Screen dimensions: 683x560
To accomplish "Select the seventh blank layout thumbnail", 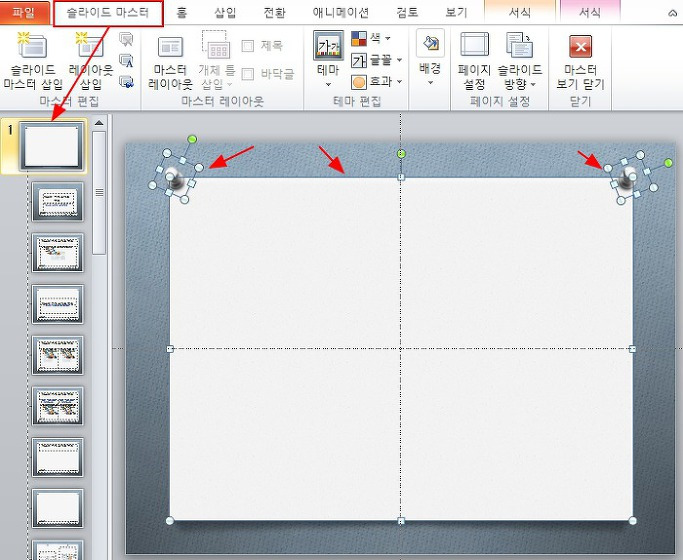I will coord(57,509).
